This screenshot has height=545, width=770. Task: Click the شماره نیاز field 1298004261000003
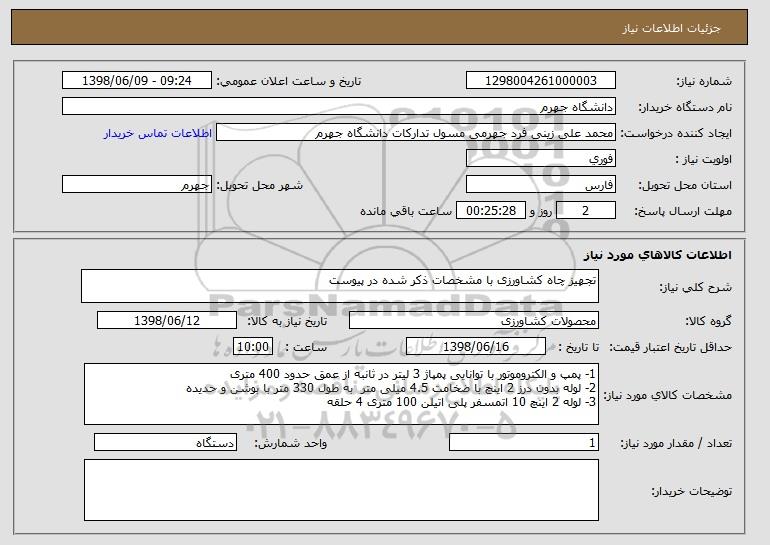tap(541, 81)
